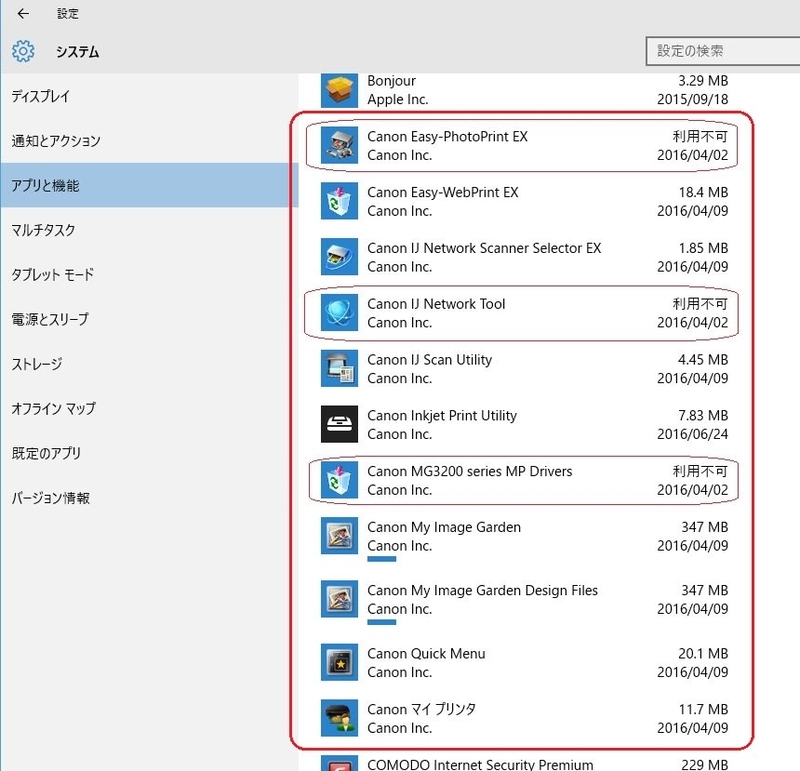The height and width of the screenshot is (771, 800).
Task: Click the Canon My Image Garden icon
Action: (339, 536)
